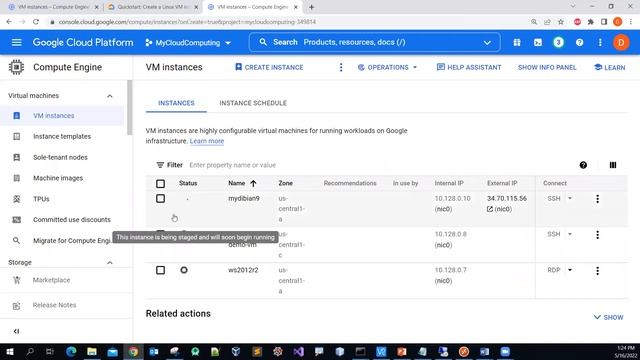
Task: Collapse the Virtual machines sidebar section
Action: pyautogui.click(x=109, y=96)
